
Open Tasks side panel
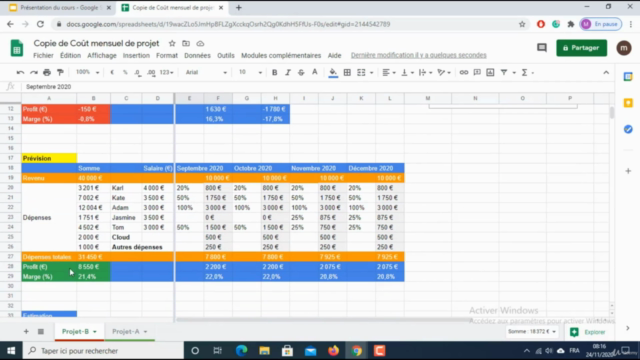point(628,129)
